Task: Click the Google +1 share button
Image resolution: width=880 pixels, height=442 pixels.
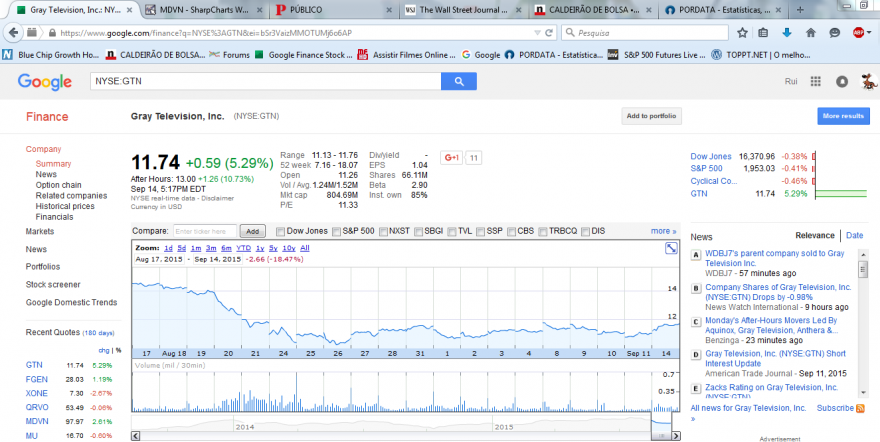Action: click(x=452, y=158)
